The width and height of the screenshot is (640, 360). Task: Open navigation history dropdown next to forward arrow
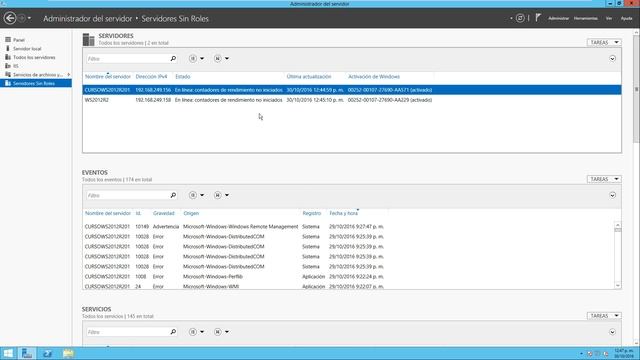29,18
